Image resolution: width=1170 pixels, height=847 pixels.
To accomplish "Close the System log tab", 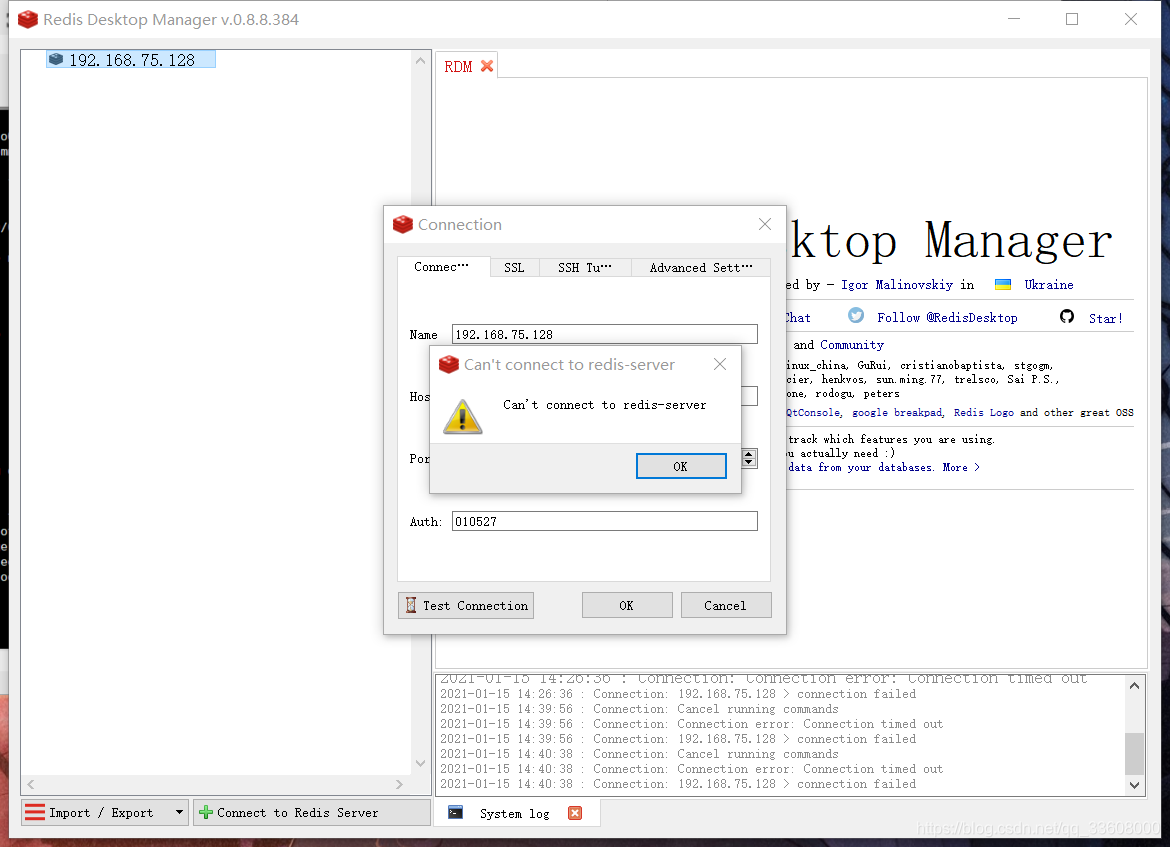I will (x=575, y=813).
